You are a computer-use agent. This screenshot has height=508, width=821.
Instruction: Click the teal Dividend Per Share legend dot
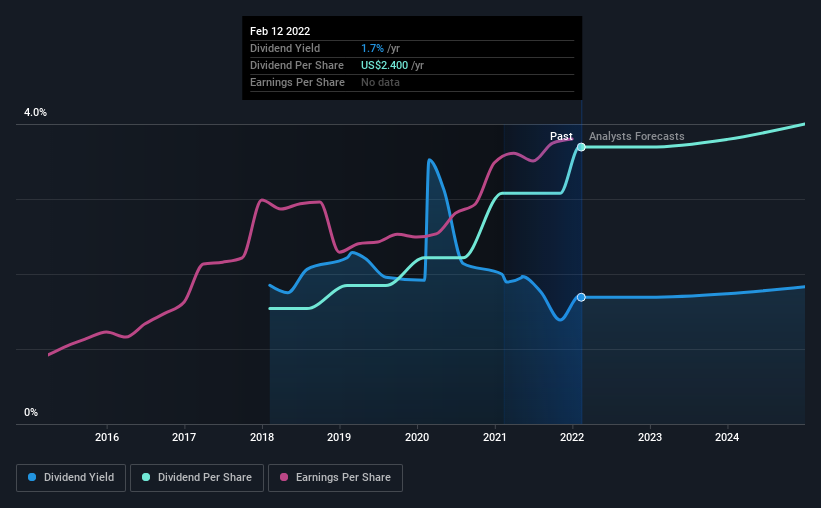(x=146, y=478)
